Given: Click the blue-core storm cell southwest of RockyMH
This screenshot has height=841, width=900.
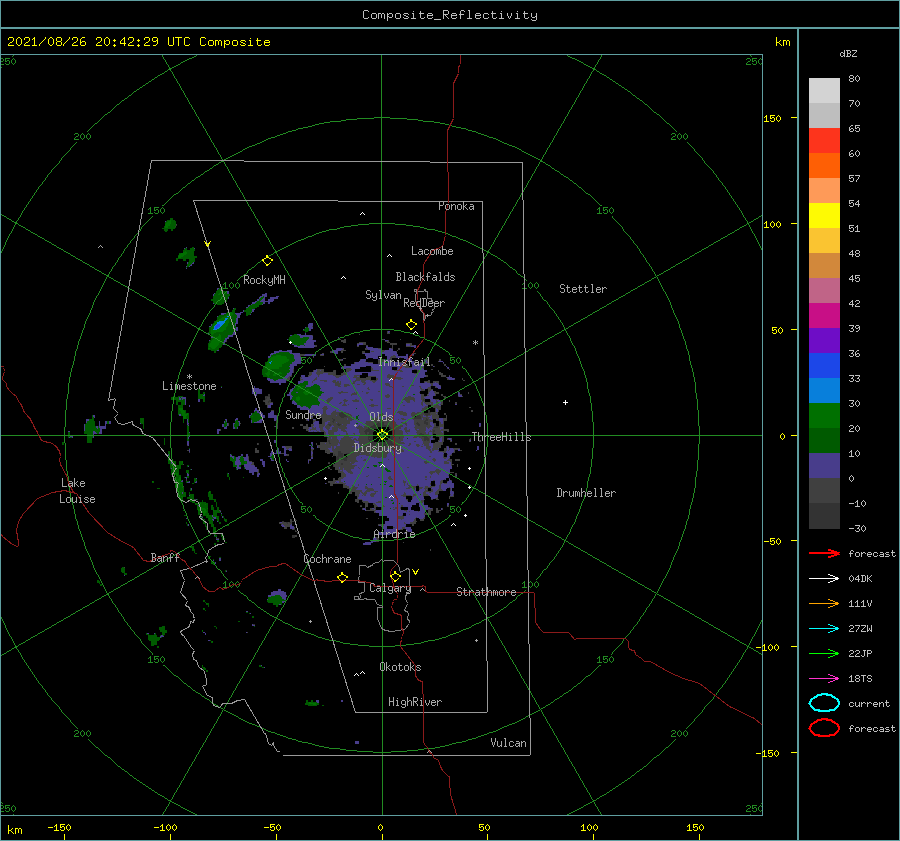Looking at the screenshot, I should click(222, 328).
